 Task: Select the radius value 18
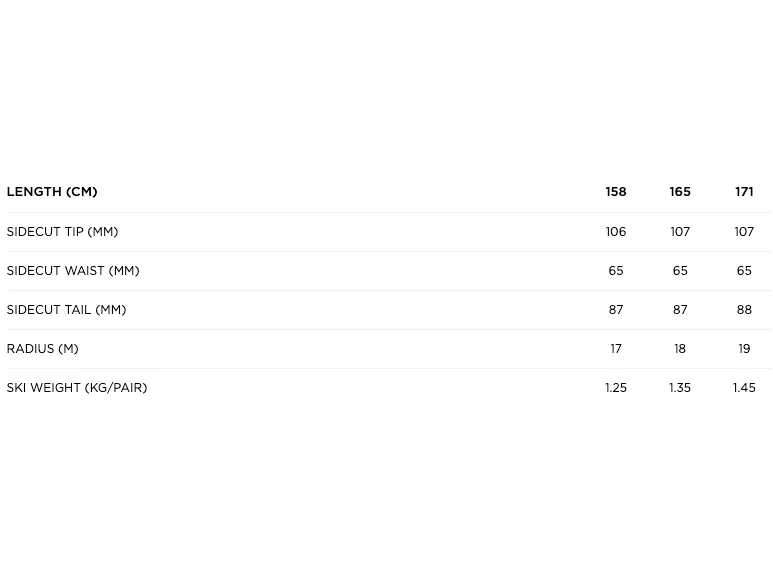coord(680,348)
